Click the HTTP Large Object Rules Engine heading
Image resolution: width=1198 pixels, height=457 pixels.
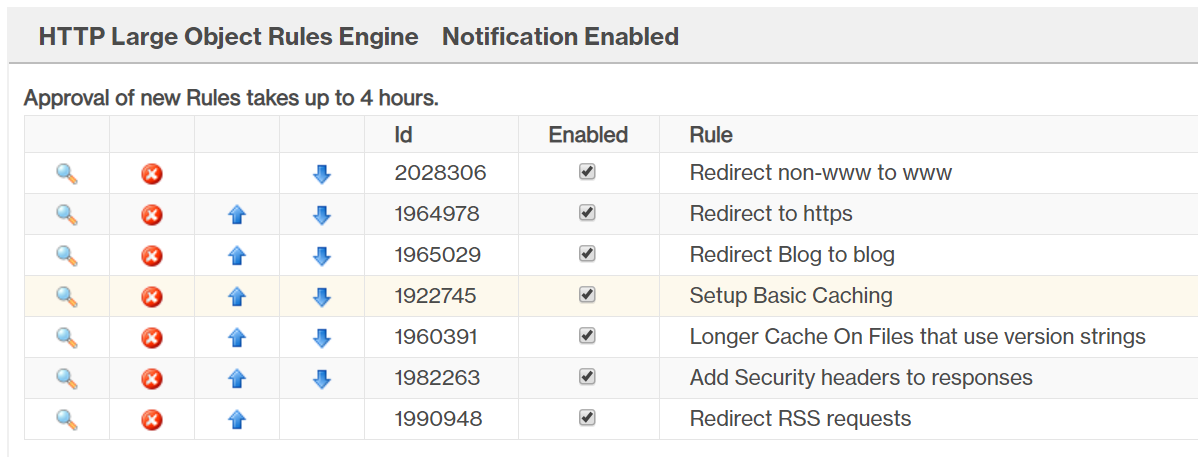point(228,37)
